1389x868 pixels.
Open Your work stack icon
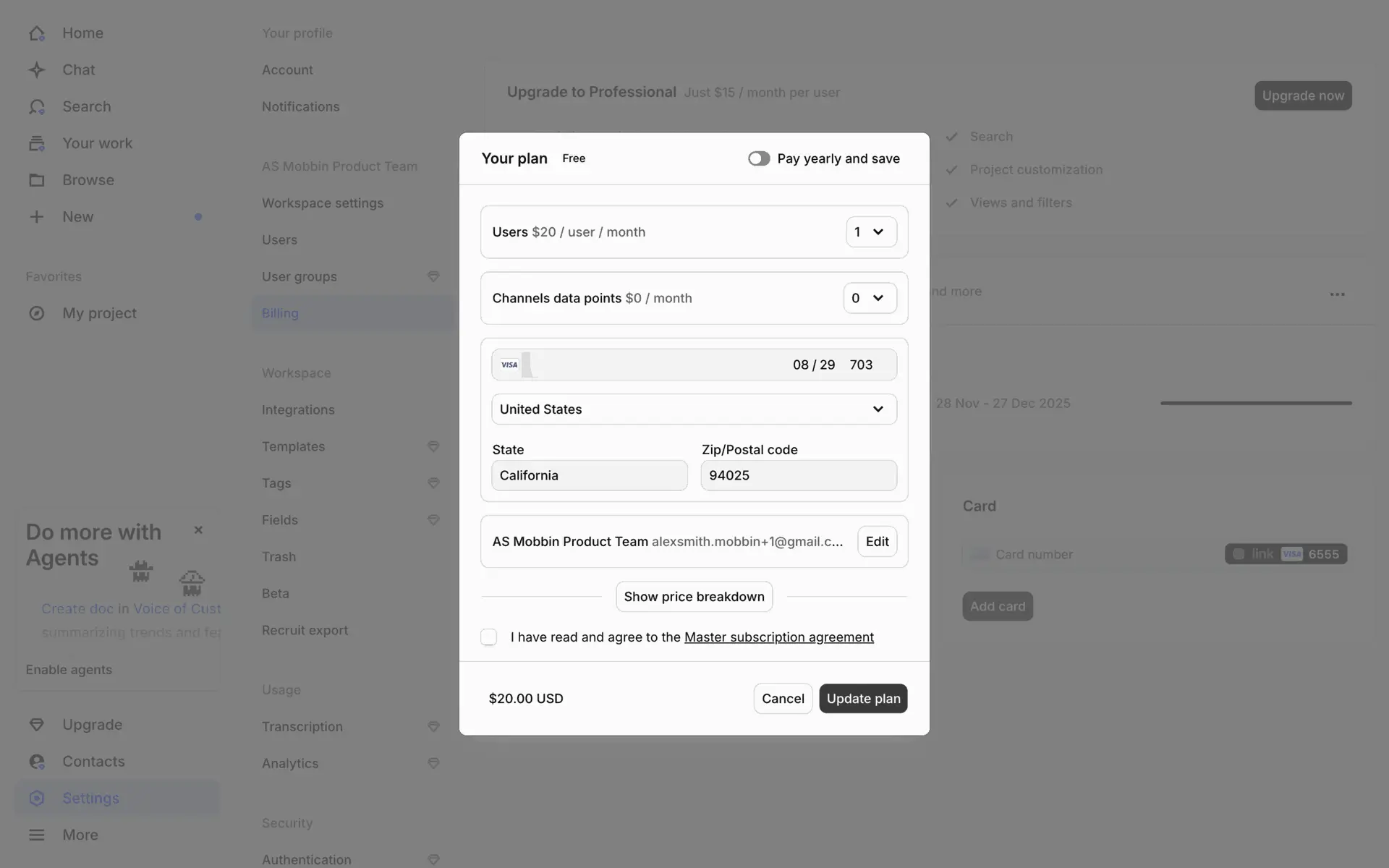pos(37,143)
